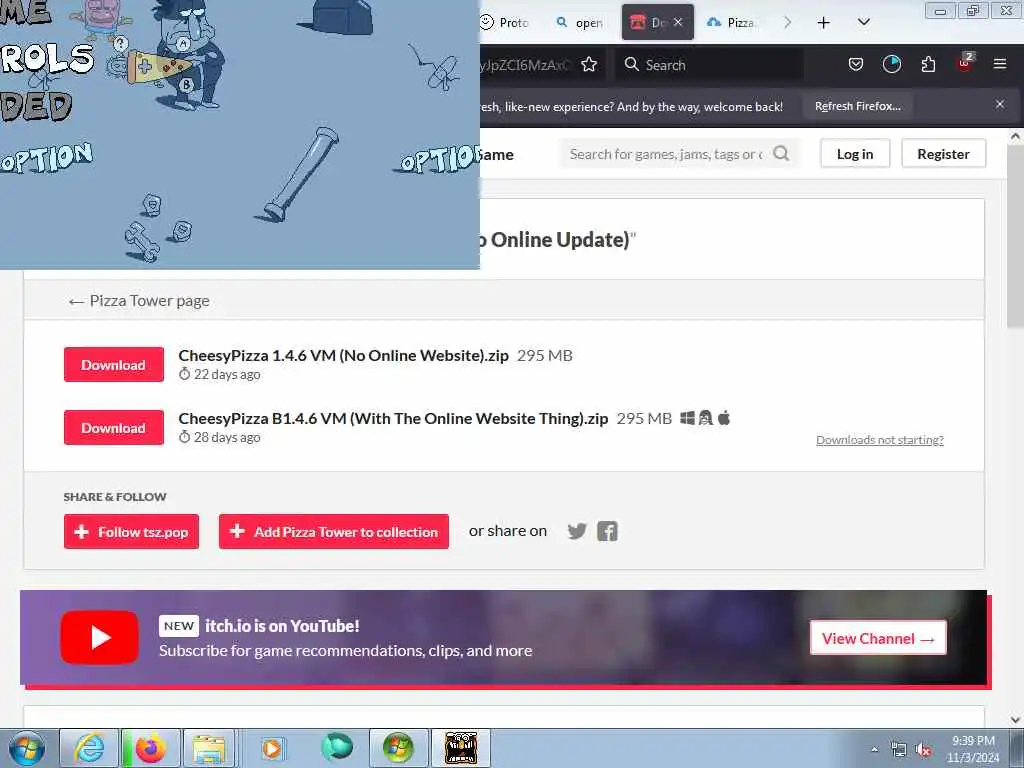Viewport: 1024px width, 768px height.
Task: Open the Firefox Extensions puzzle icon
Action: [928, 64]
